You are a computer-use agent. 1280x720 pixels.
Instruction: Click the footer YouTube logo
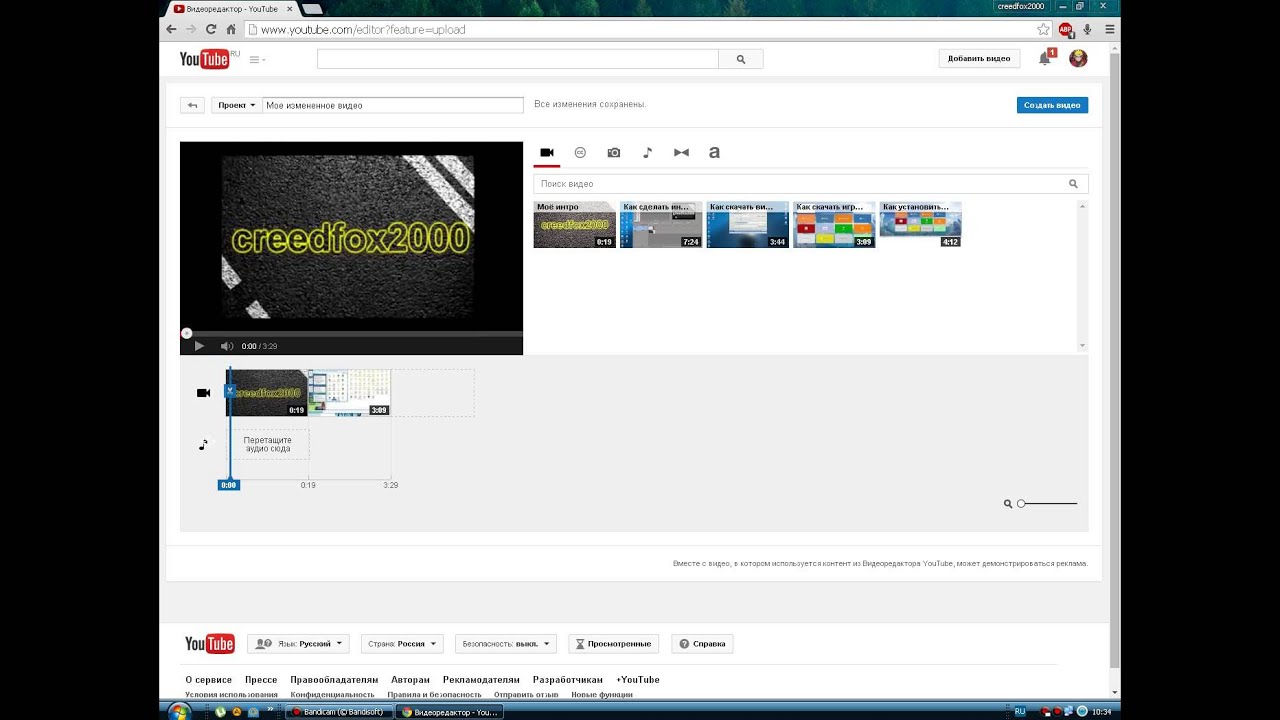click(210, 644)
